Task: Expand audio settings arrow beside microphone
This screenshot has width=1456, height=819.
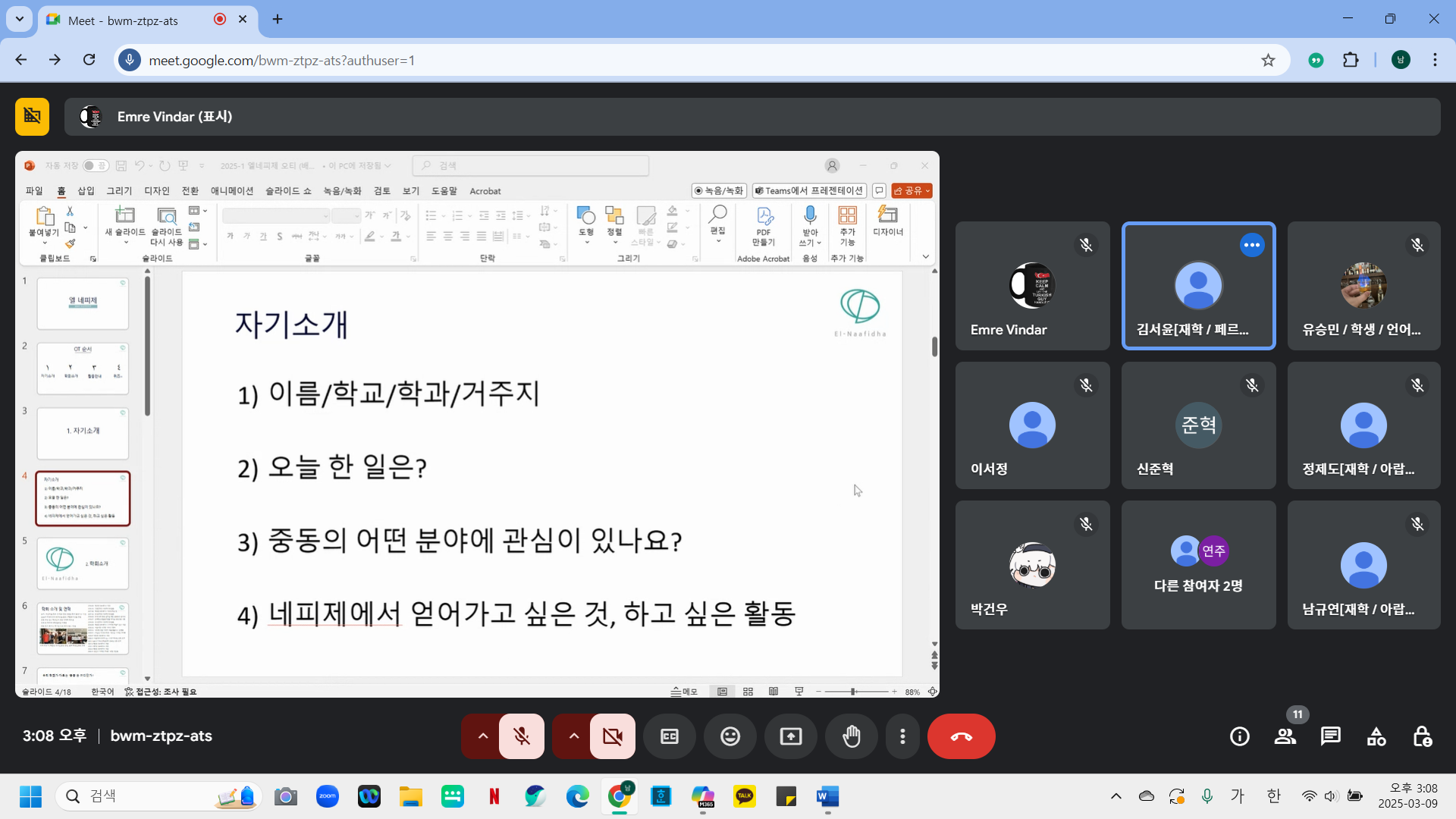Action: [482, 736]
